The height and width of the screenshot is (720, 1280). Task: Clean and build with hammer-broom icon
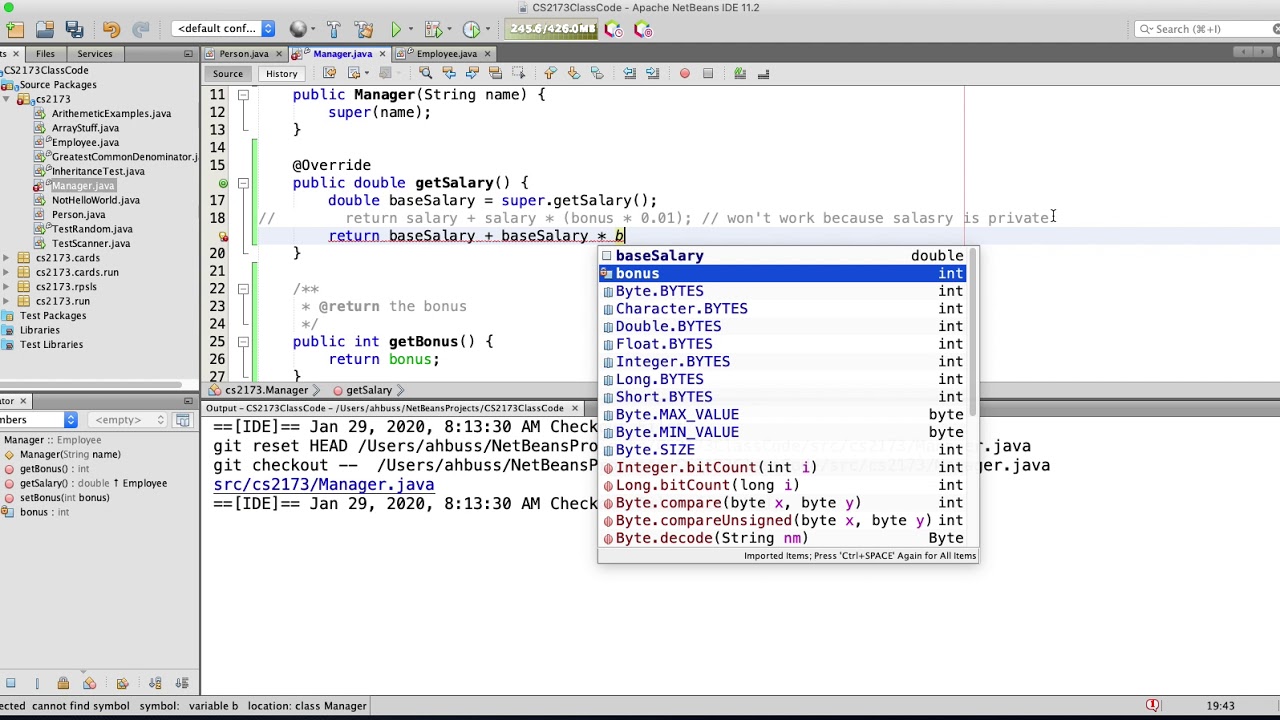click(x=364, y=29)
